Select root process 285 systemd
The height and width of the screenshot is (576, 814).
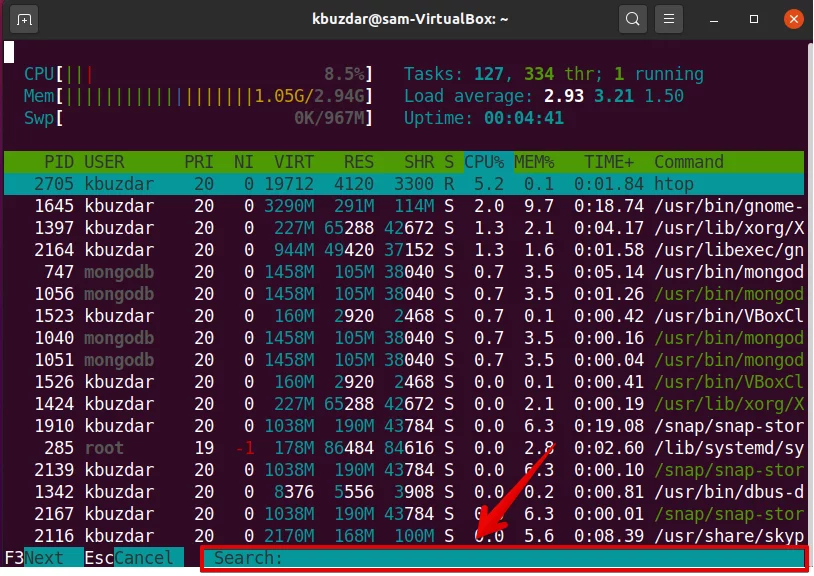[404, 448]
